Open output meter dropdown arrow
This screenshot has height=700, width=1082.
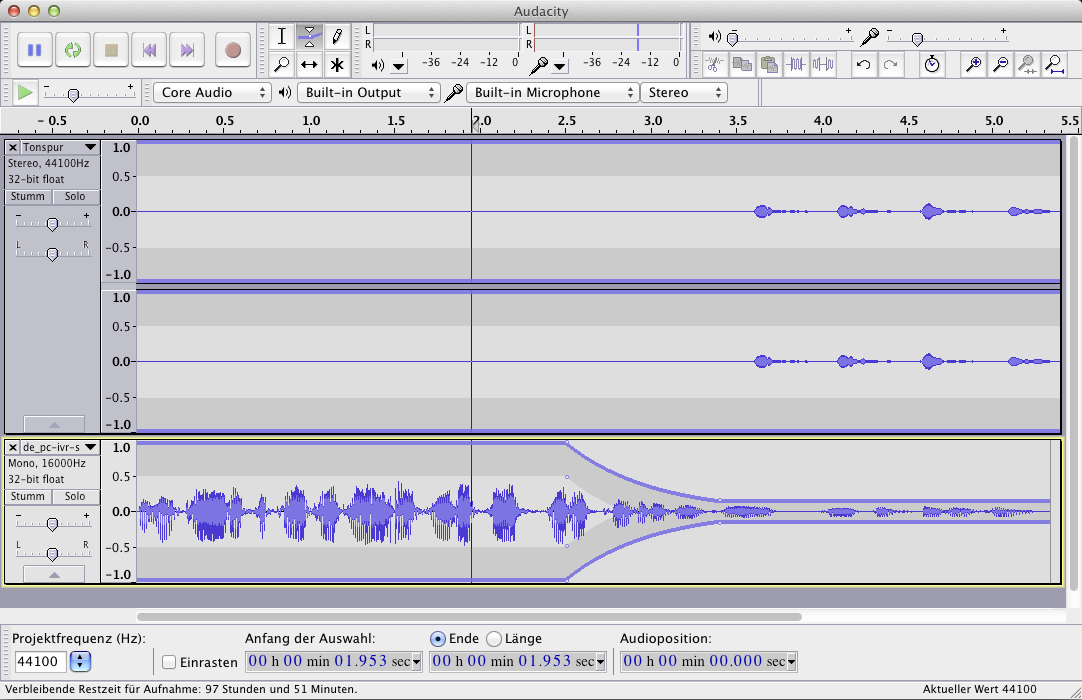(x=399, y=66)
